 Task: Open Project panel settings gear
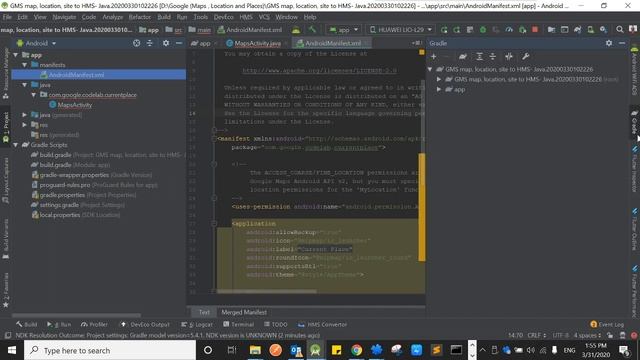point(166,43)
